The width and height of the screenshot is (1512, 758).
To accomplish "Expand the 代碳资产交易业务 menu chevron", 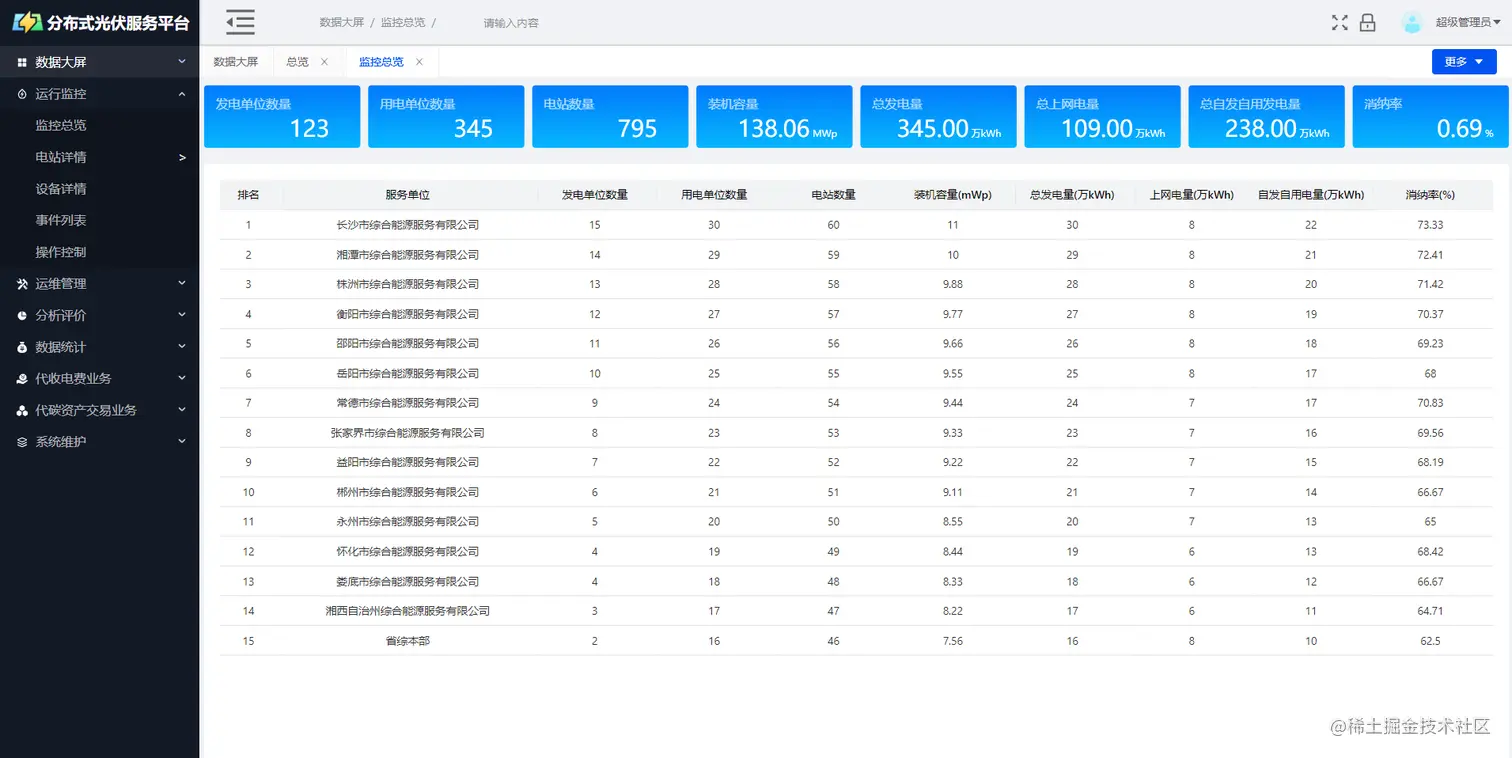I will [x=182, y=410].
